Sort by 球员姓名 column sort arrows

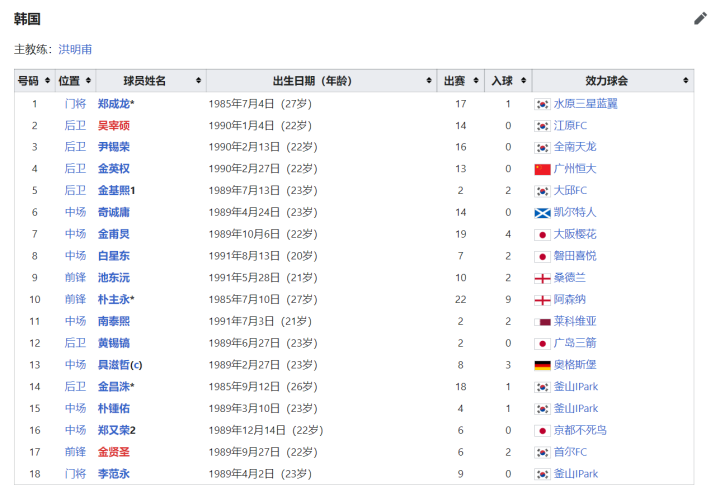pos(198,81)
